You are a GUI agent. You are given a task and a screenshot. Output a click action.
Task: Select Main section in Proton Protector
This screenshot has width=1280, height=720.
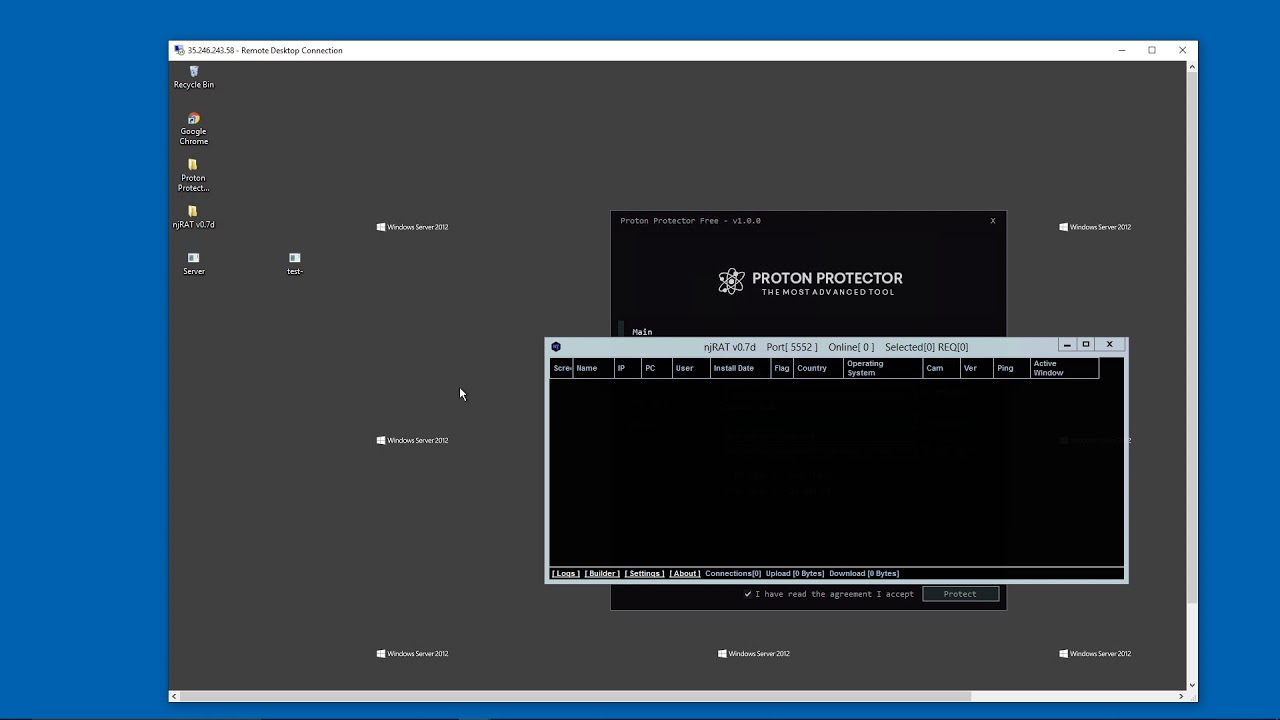[642, 332]
